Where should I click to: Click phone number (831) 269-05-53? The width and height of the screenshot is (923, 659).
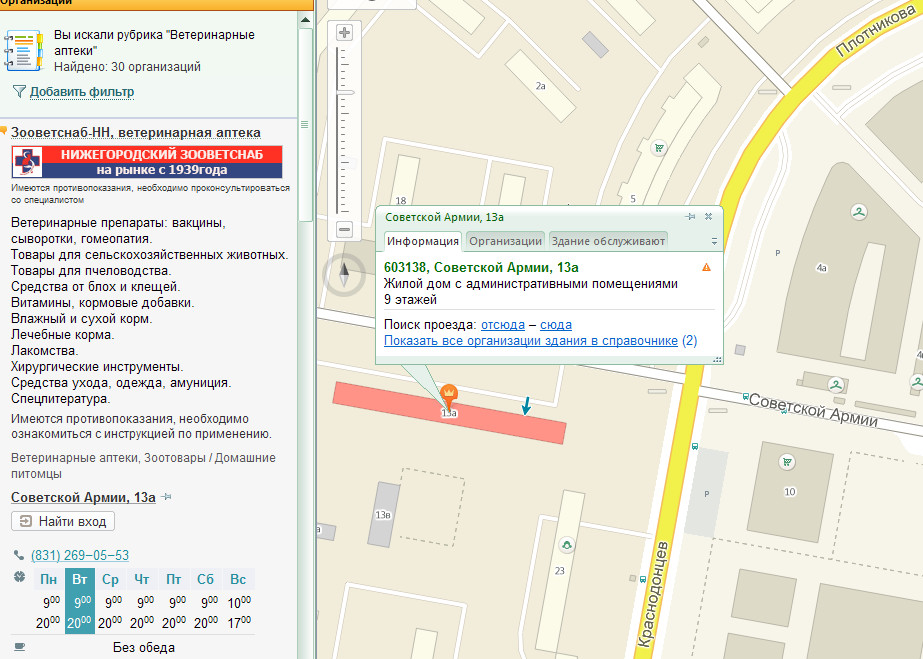pos(80,555)
